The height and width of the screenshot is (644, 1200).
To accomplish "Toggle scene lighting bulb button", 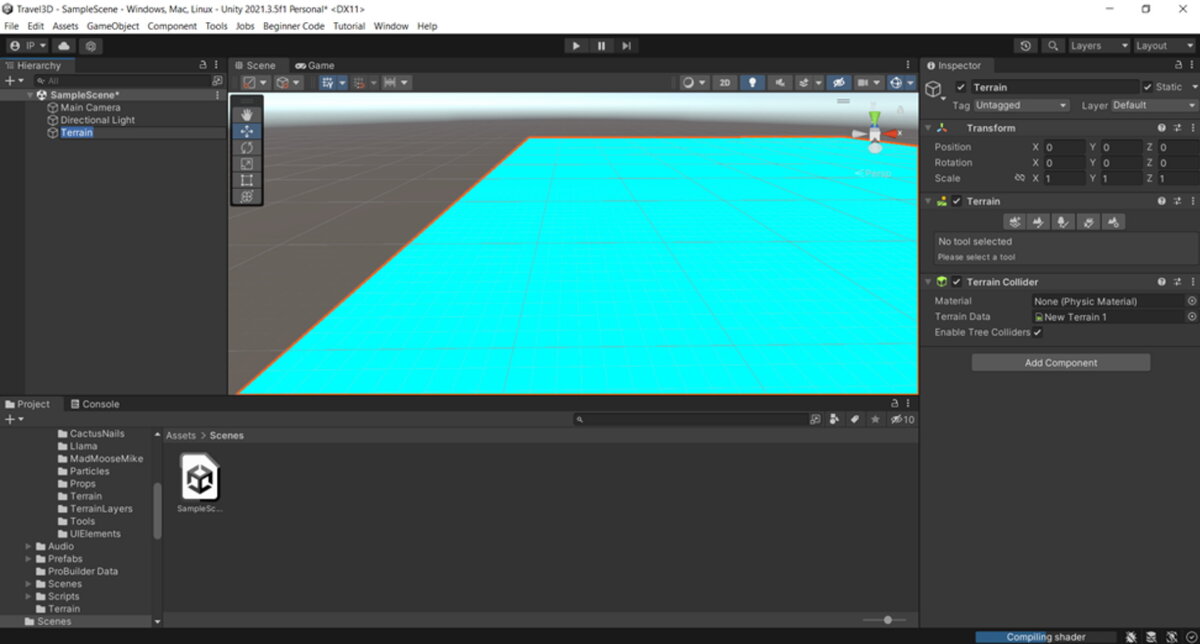I will click(753, 83).
